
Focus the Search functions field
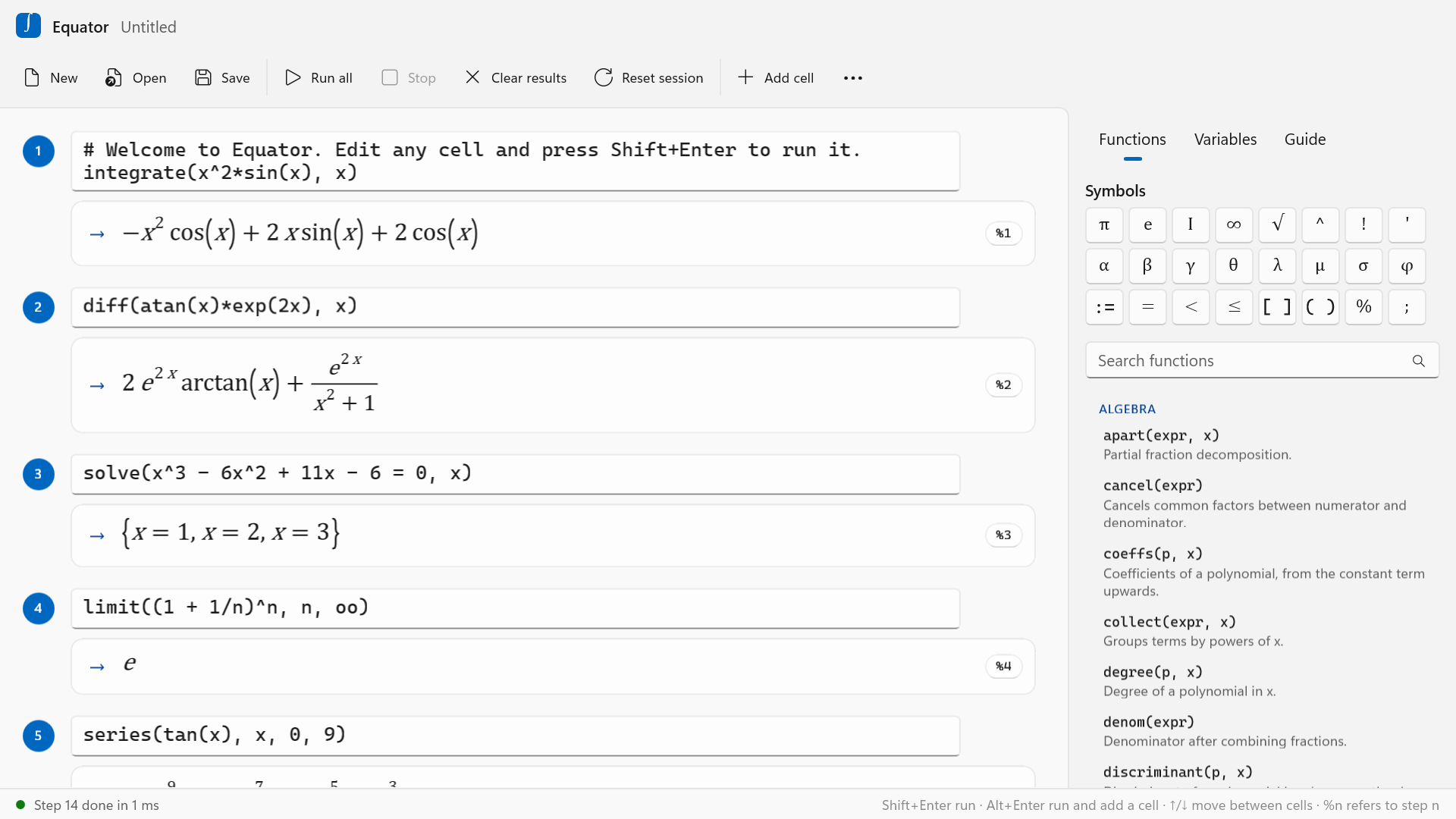tap(1262, 361)
